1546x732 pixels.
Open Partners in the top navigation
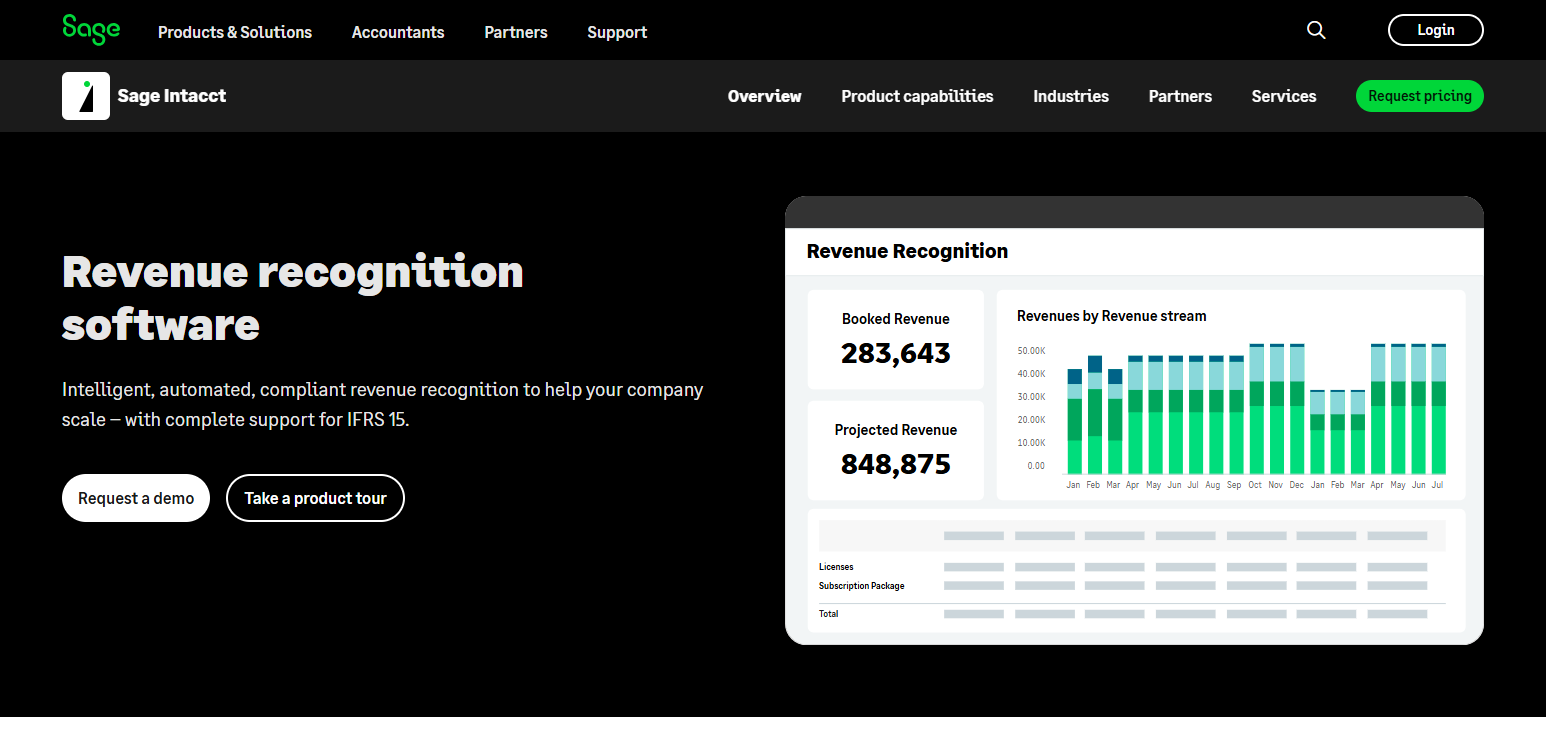[516, 32]
